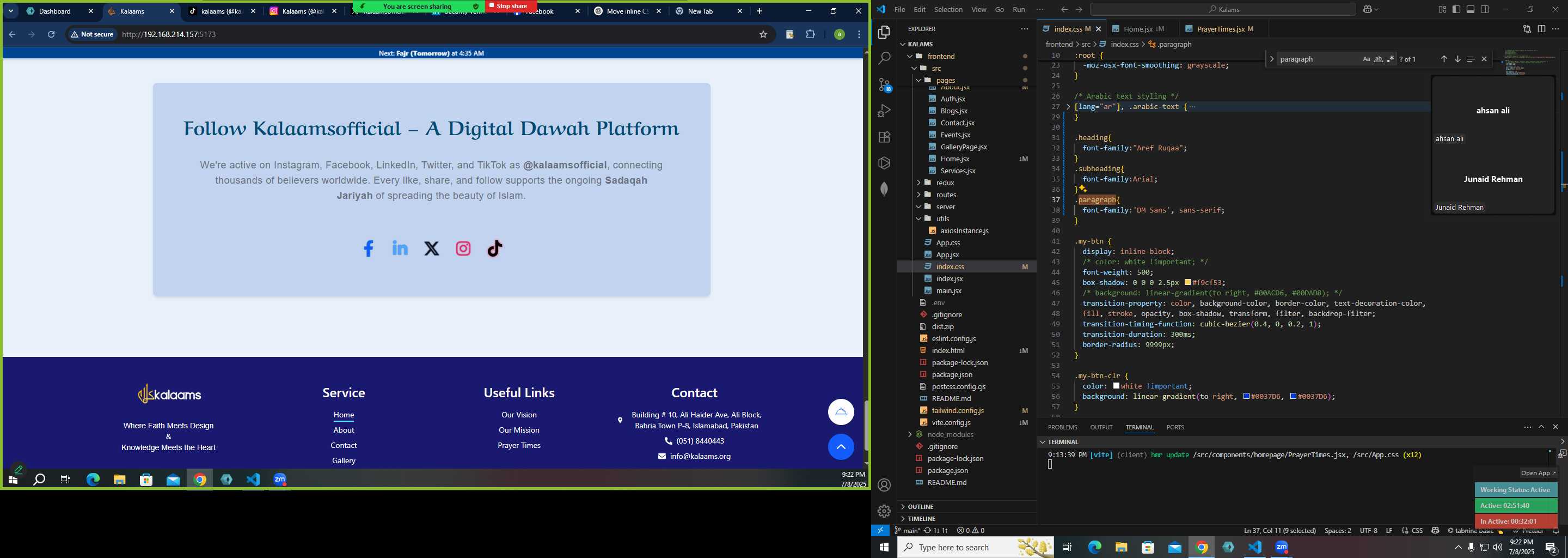The height and width of the screenshot is (558, 1568).
Task: Click first #0037D6 swatch on line 56
Action: tap(1246, 397)
